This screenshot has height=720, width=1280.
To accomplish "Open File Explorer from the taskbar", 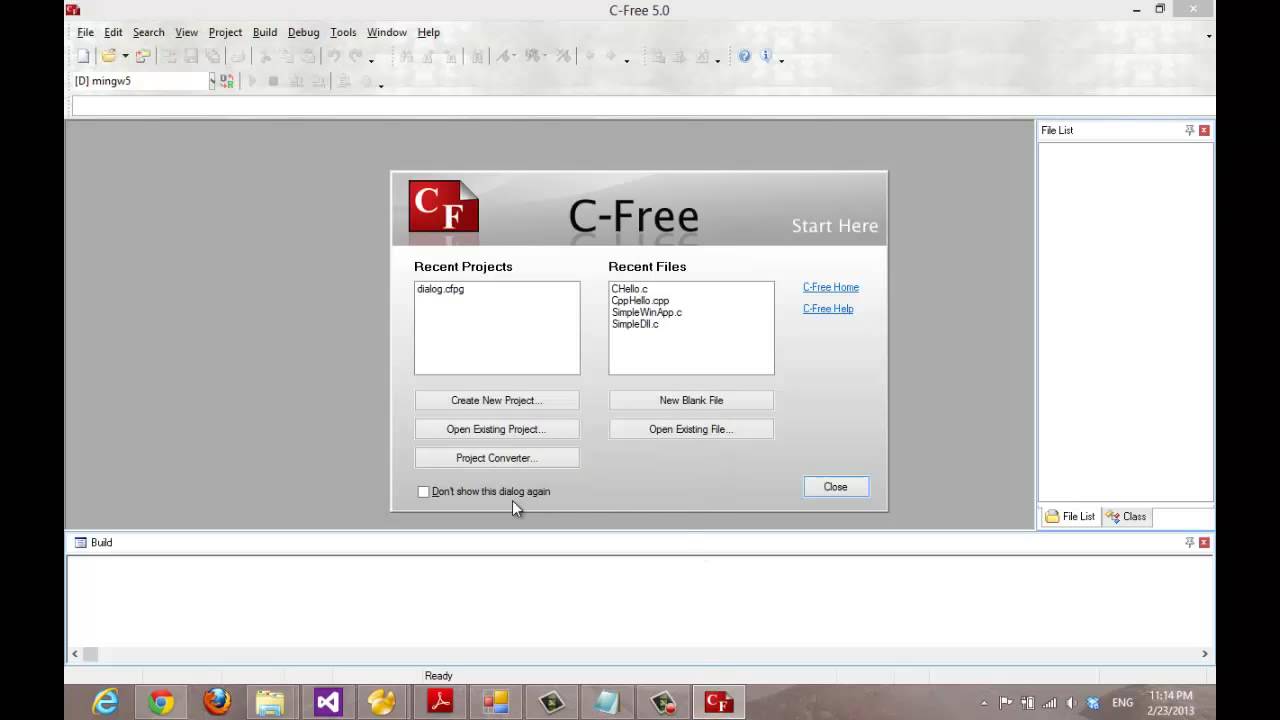I will tap(270, 702).
